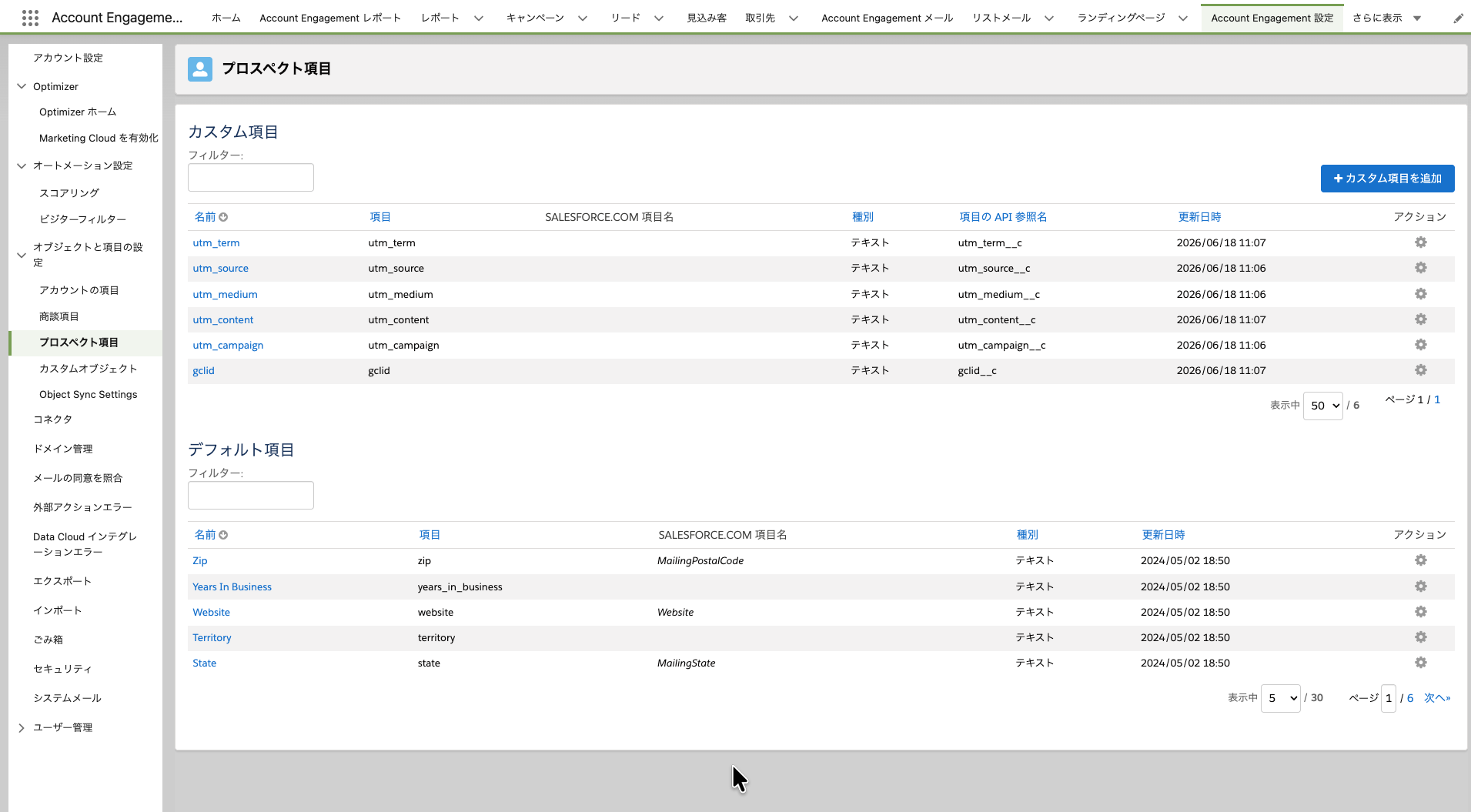Open gear actions for utm_campaign row
Screen dimensions: 1471x812
(1421, 345)
